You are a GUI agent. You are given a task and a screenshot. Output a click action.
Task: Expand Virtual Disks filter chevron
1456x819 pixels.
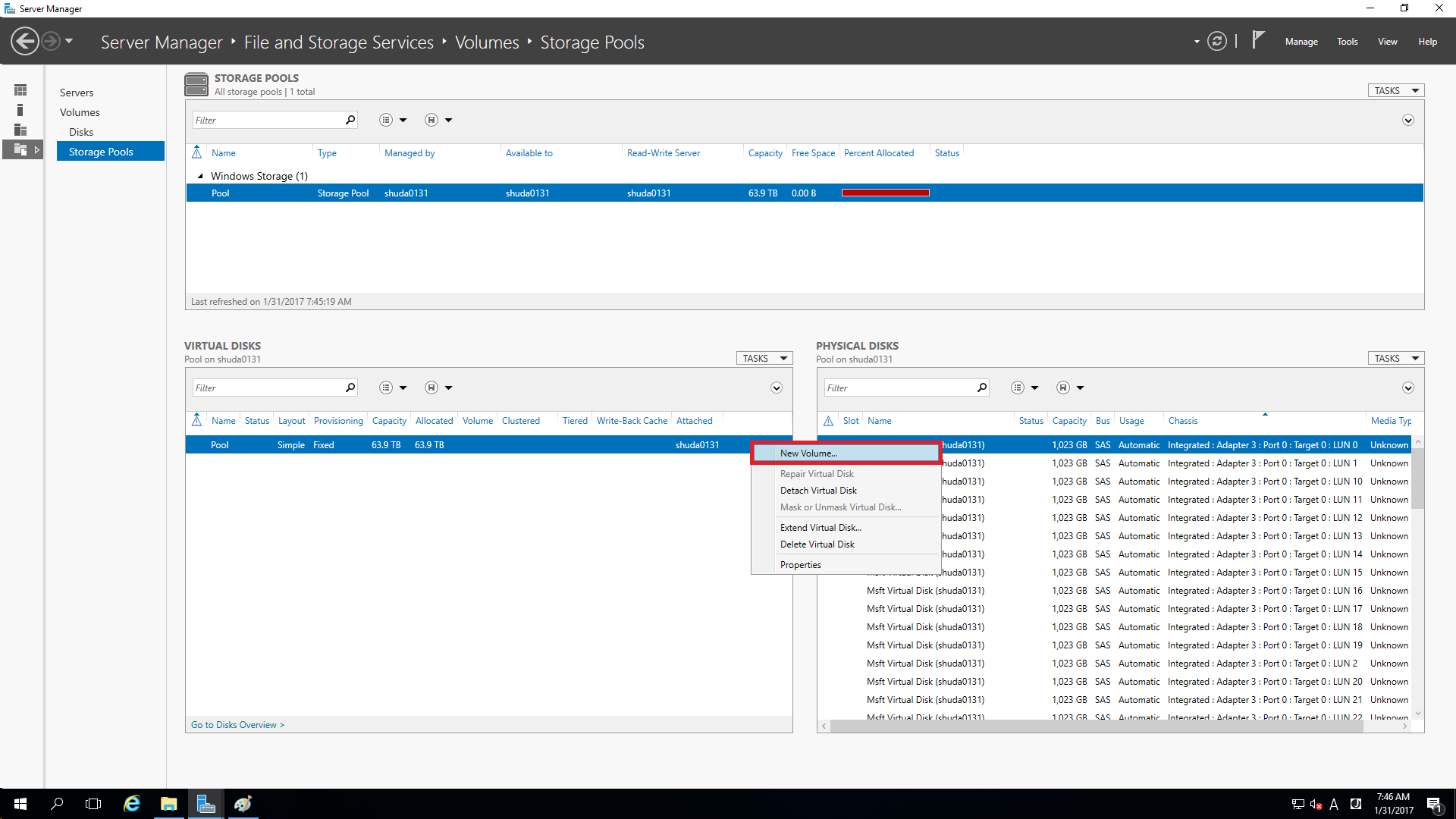click(x=777, y=388)
